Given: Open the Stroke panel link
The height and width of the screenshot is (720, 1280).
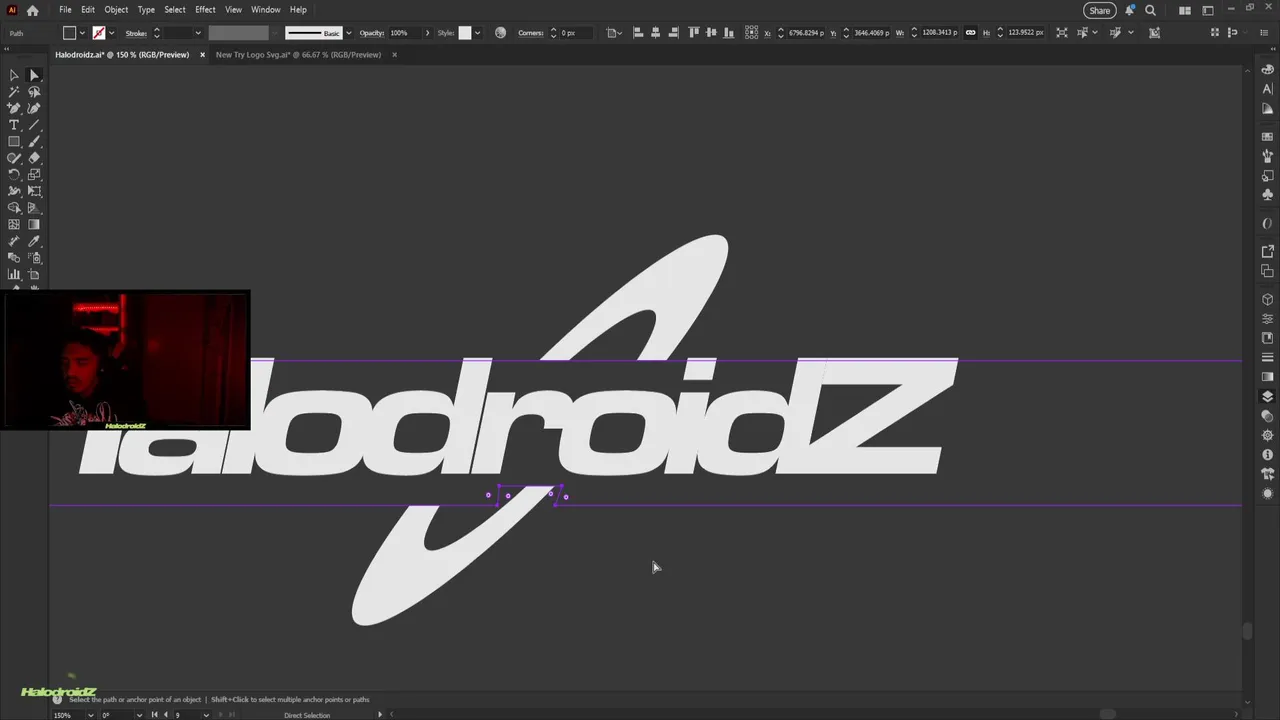Looking at the screenshot, I should [136, 33].
